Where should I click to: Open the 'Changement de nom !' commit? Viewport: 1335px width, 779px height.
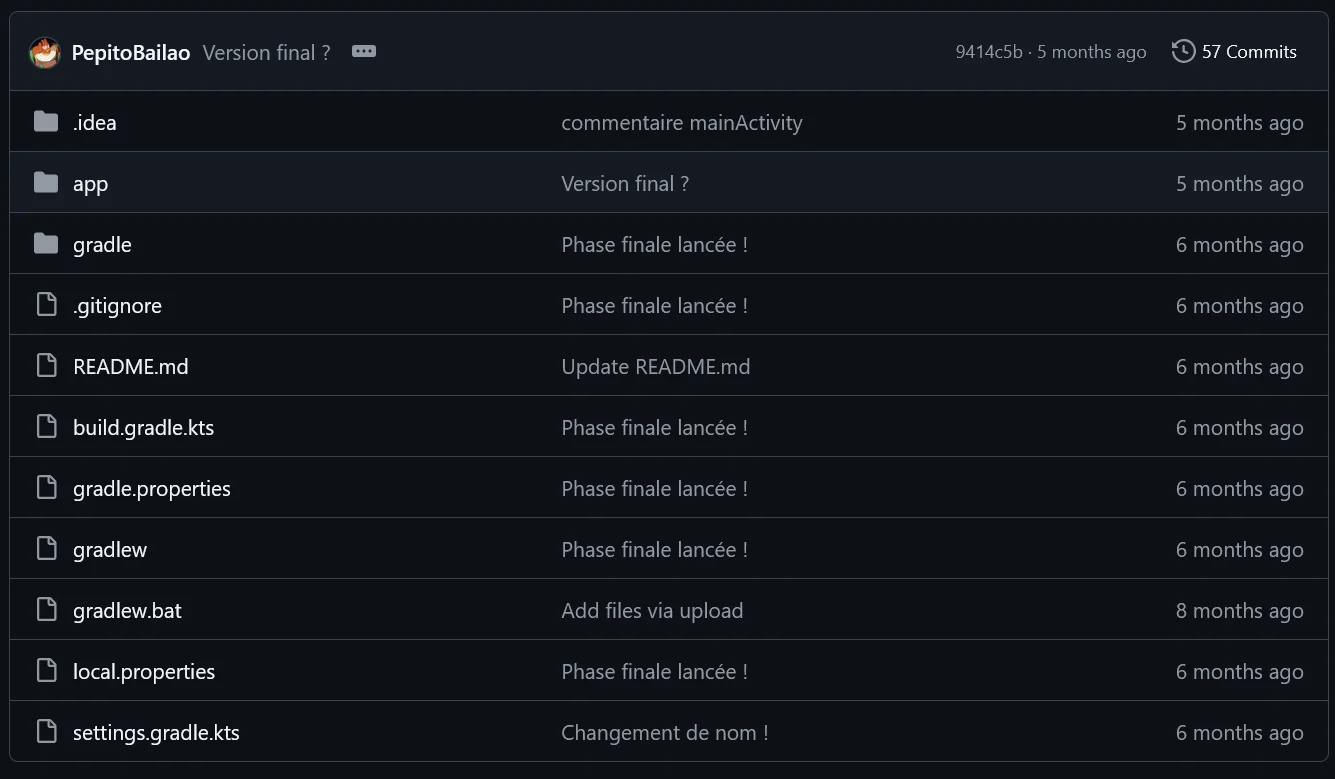click(665, 733)
